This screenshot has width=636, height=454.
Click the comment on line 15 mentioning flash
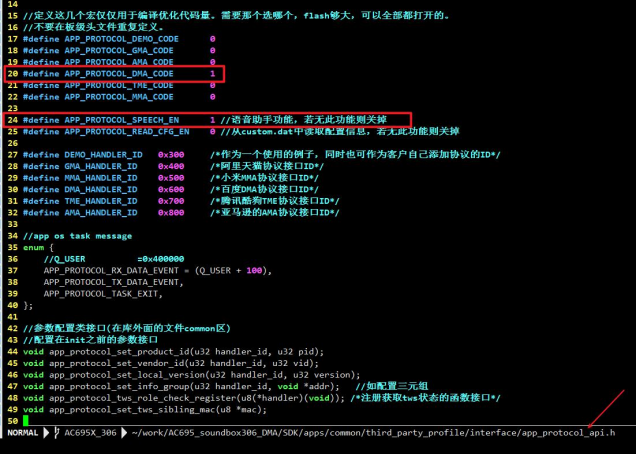236,16
